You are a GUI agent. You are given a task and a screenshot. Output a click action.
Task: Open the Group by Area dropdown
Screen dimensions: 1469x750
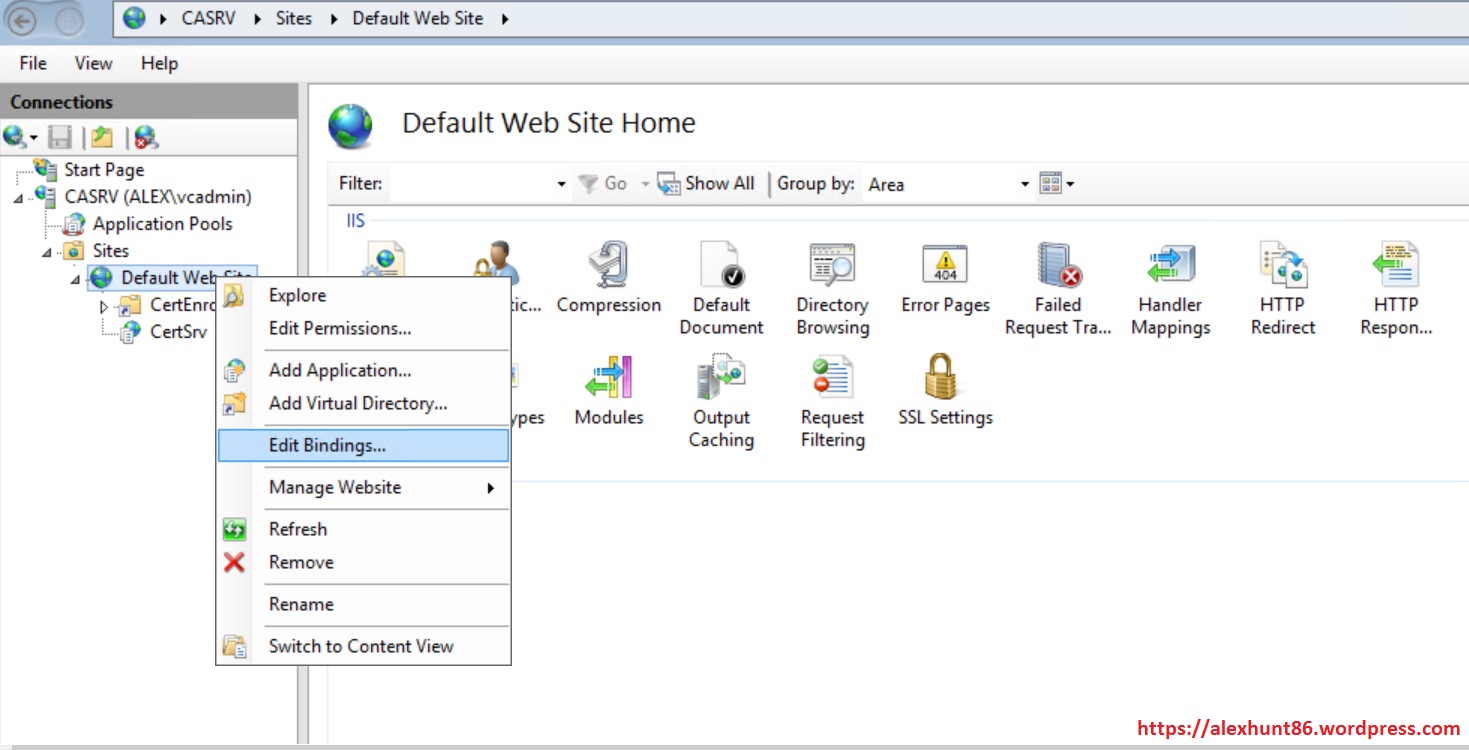coord(1024,184)
